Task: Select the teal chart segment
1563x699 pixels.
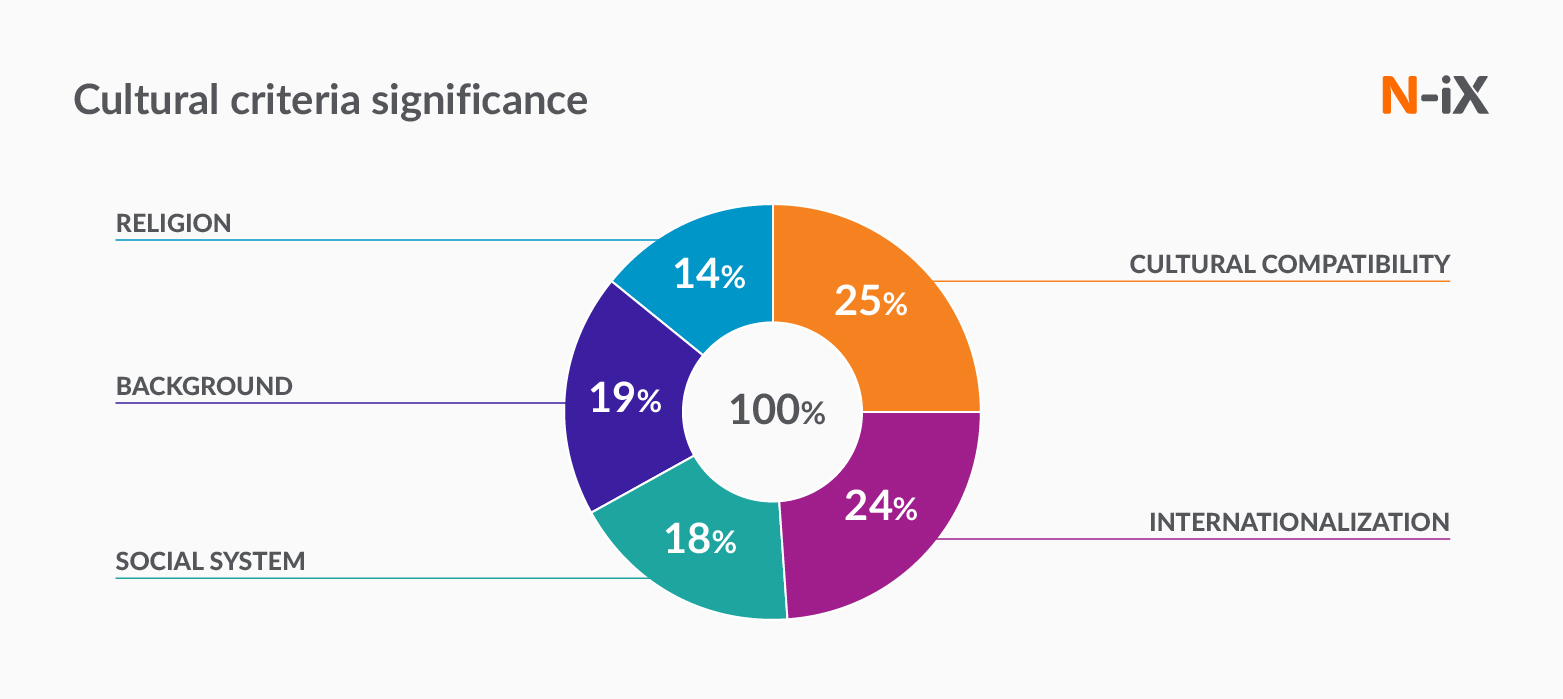Action: coord(690,570)
